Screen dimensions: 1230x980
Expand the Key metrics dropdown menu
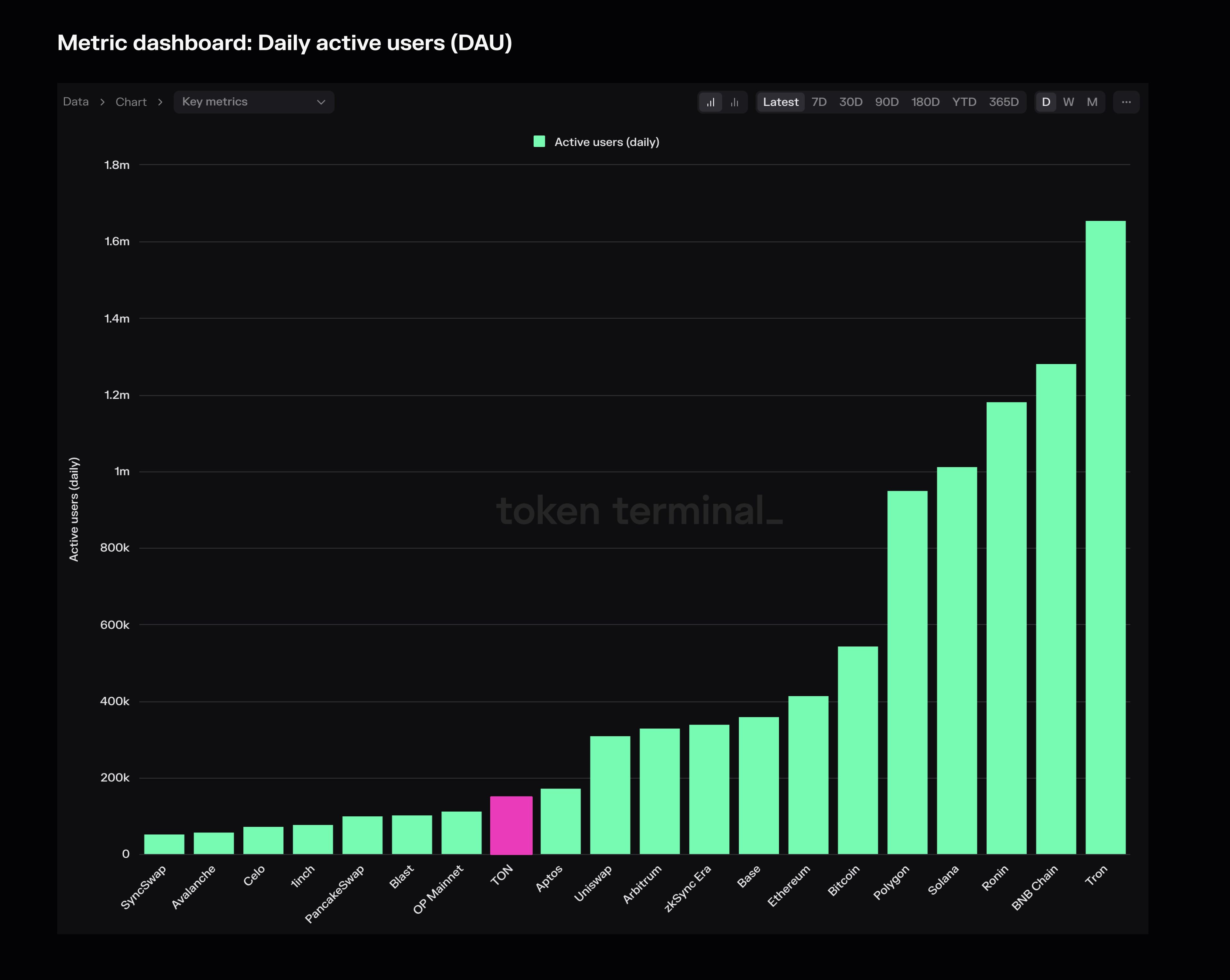253,101
